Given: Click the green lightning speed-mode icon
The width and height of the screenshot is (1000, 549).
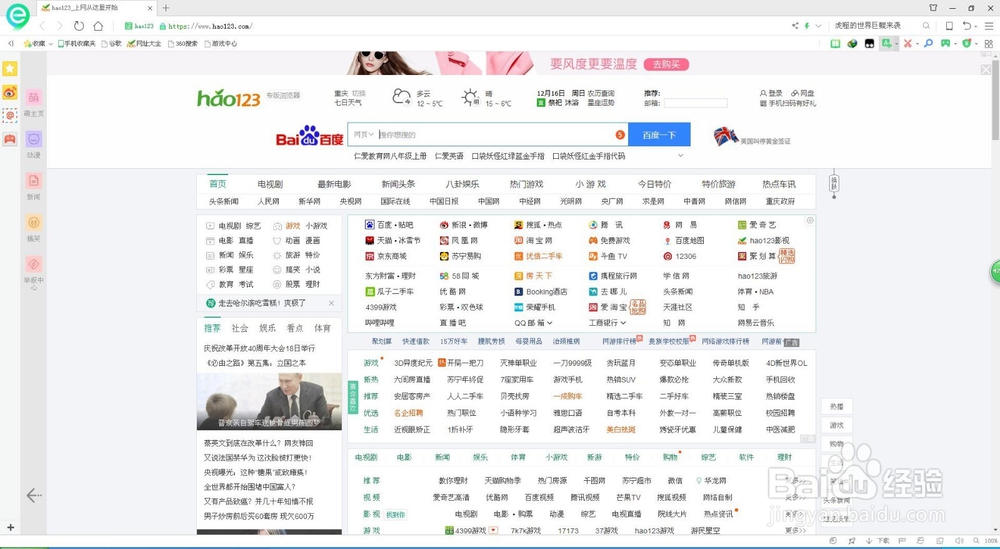Looking at the screenshot, I should point(807,26).
